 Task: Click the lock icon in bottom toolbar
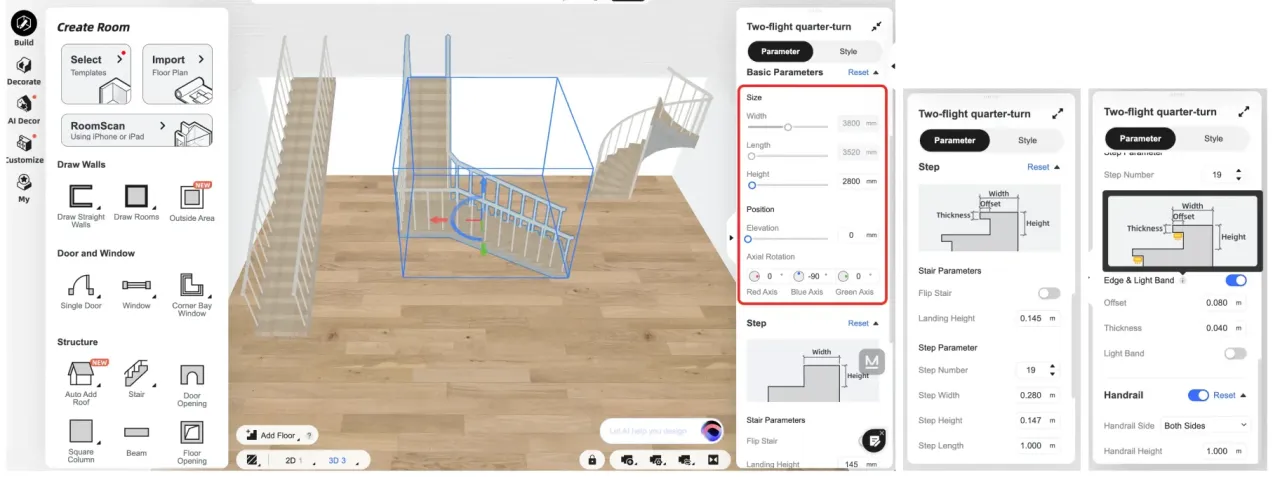(592, 460)
